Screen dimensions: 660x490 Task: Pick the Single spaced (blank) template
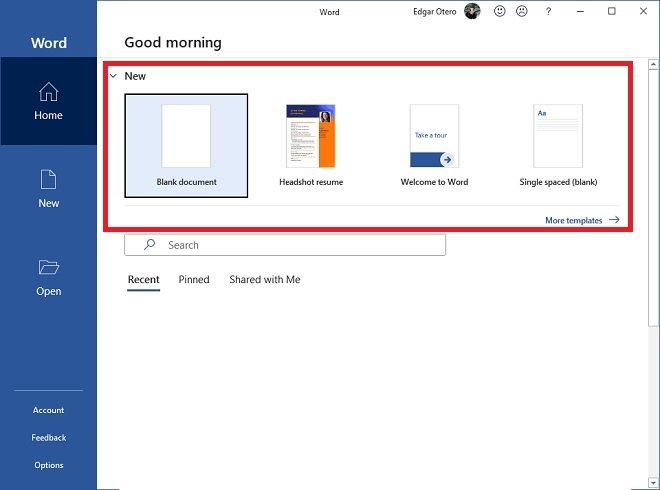pos(558,146)
